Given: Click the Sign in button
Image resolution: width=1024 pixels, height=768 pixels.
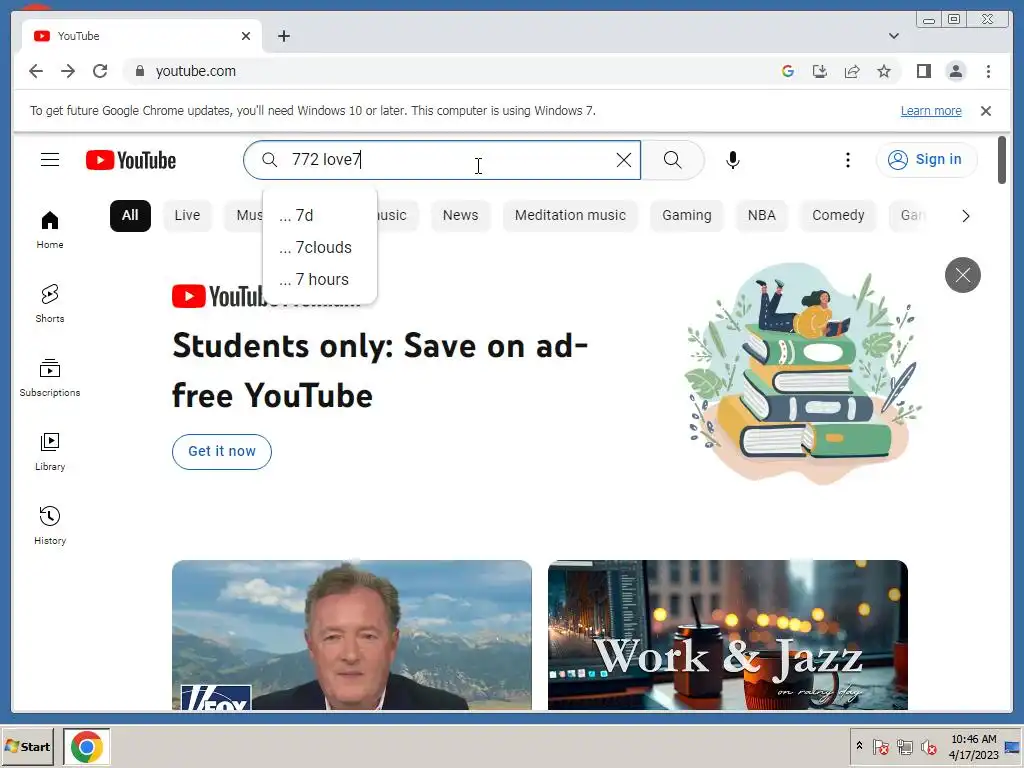Looking at the screenshot, I should tap(926, 159).
